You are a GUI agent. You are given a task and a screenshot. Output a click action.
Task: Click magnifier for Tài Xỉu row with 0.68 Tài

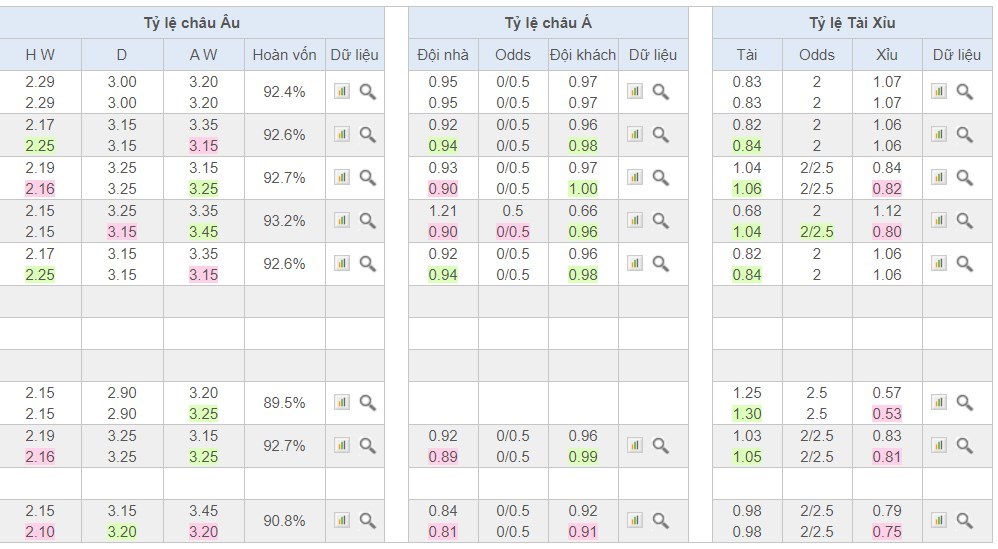tap(965, 220)
